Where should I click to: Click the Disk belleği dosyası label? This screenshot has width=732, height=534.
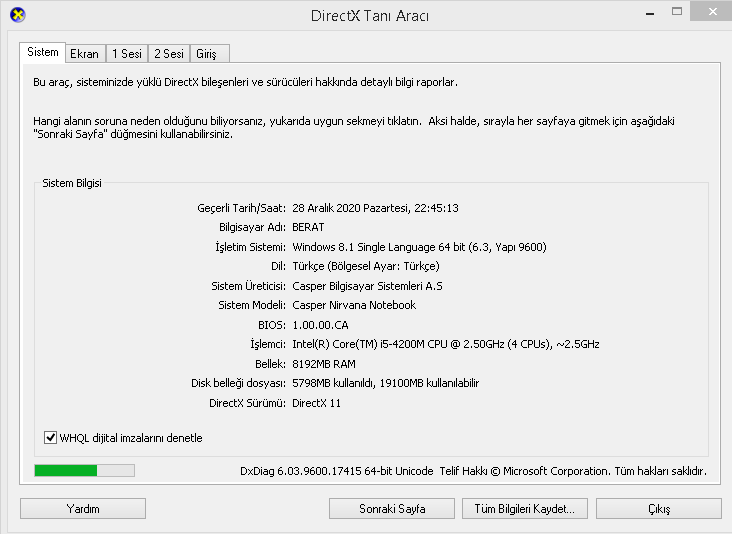tap(239, 383)
